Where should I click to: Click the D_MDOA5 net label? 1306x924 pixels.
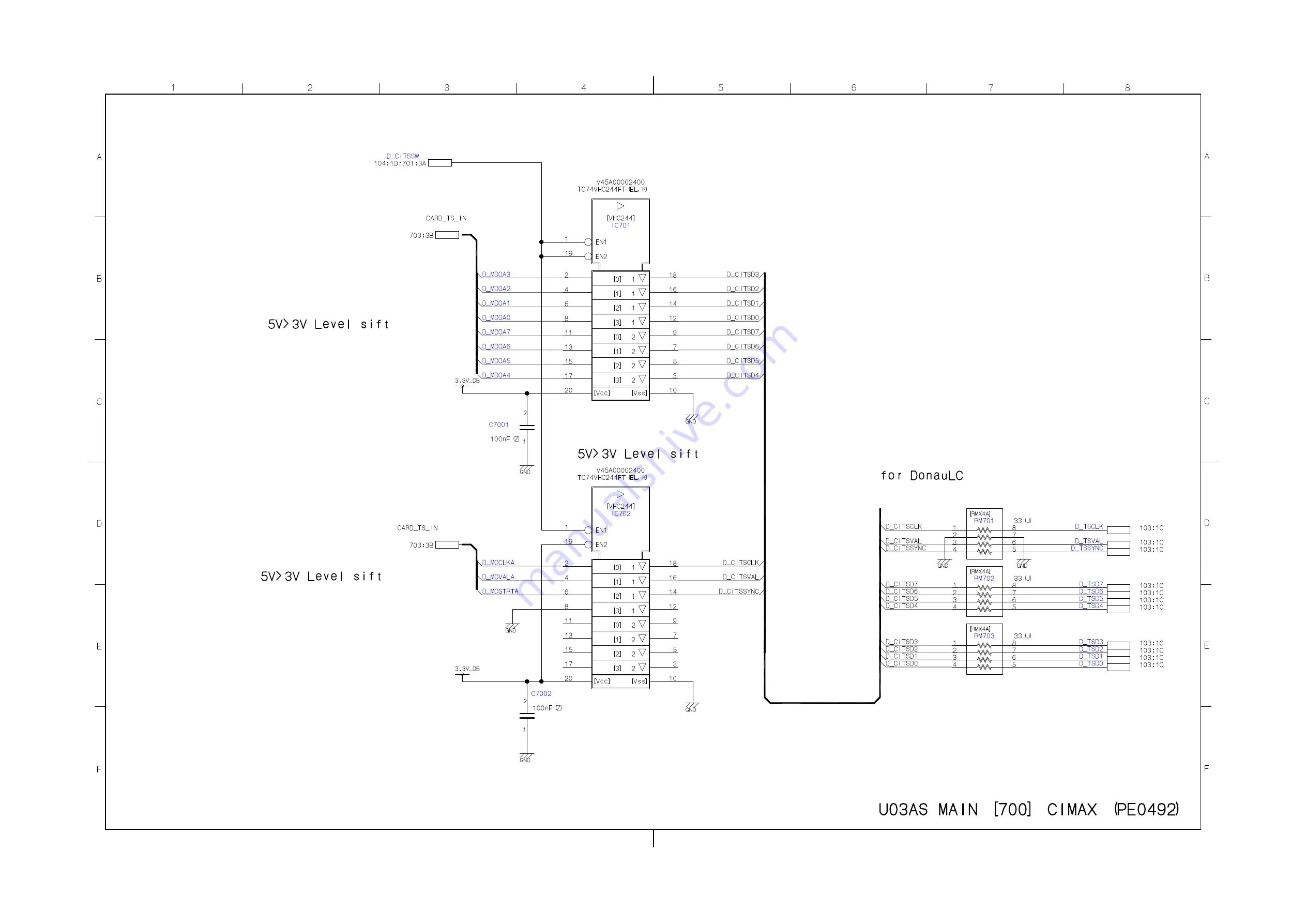pos(496,361)
